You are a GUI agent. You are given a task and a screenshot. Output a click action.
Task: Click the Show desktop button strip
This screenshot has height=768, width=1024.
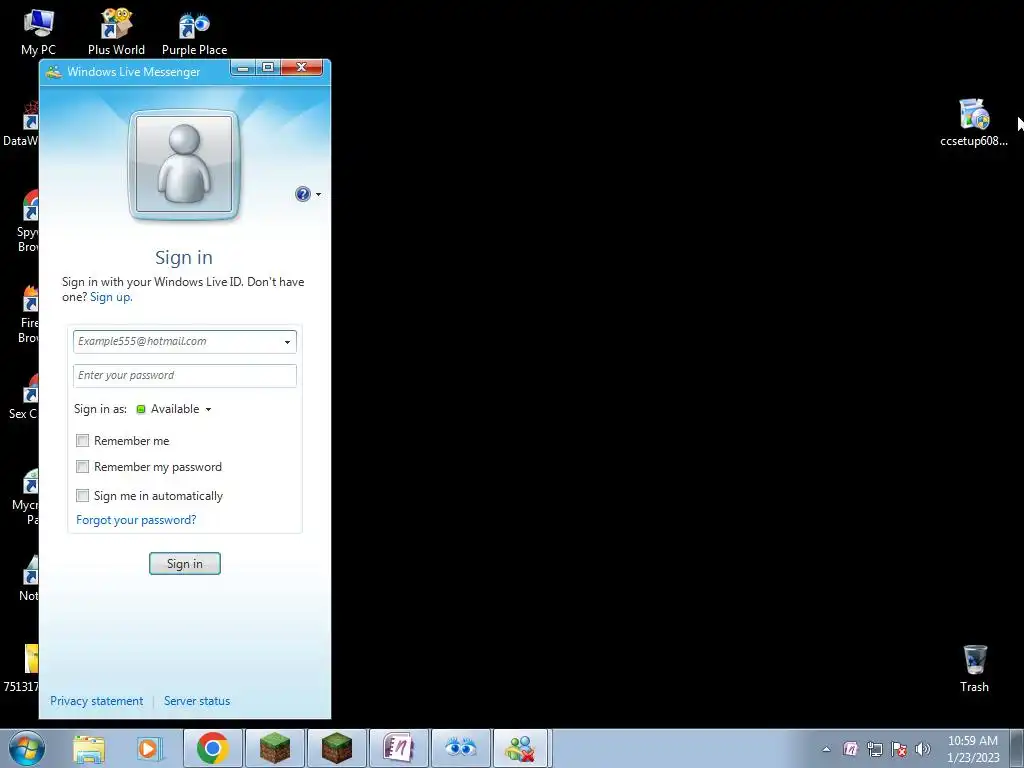point(1016,749)
